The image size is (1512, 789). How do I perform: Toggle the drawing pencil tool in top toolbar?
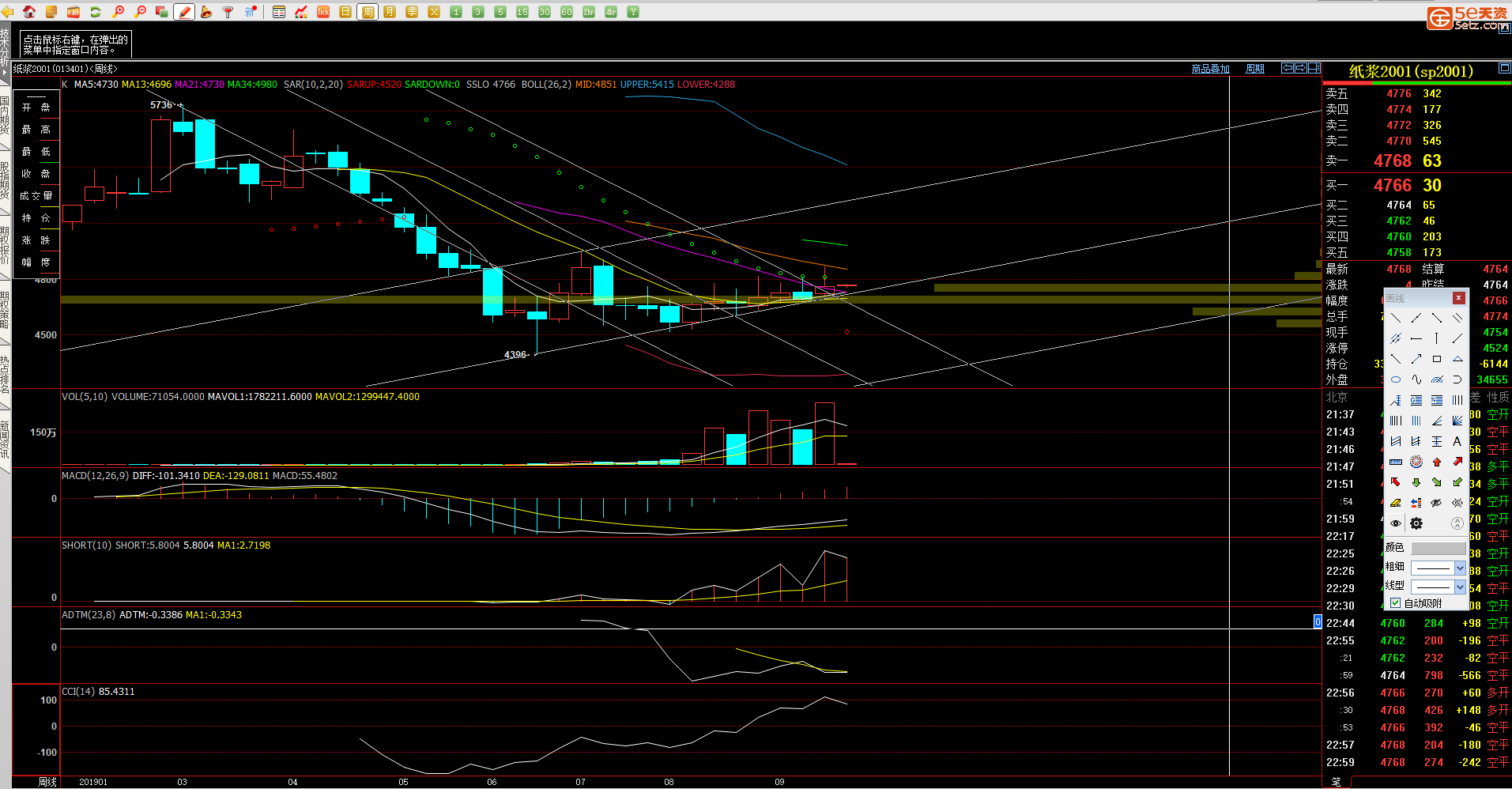[184, 12]
